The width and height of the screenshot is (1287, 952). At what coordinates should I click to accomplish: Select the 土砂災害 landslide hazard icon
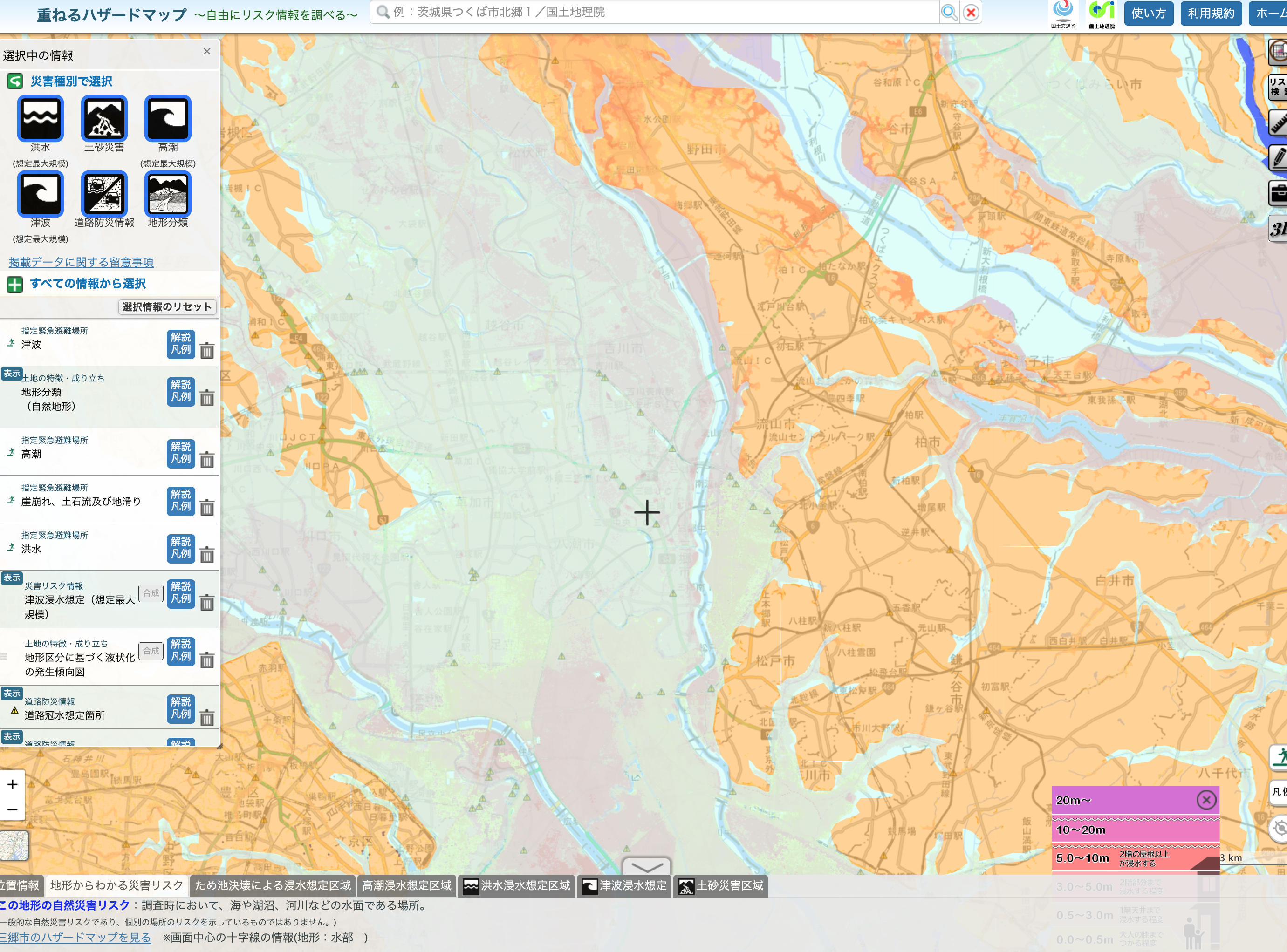click(x=104, y=118)
